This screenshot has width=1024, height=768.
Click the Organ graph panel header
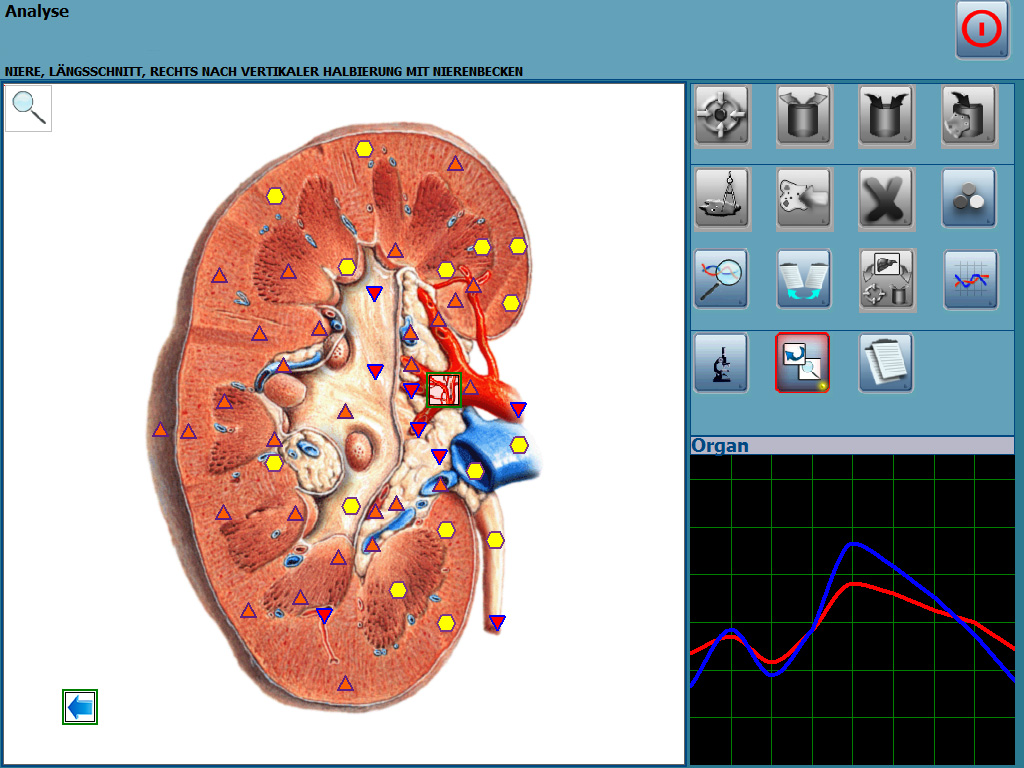pyautogui.click(x=852, y=445)
